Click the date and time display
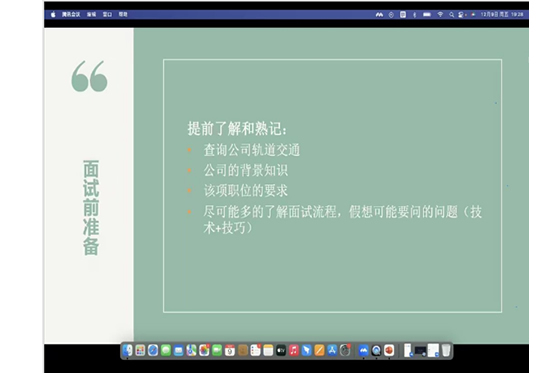The image size is (560, 373). [x=502, y=14]
